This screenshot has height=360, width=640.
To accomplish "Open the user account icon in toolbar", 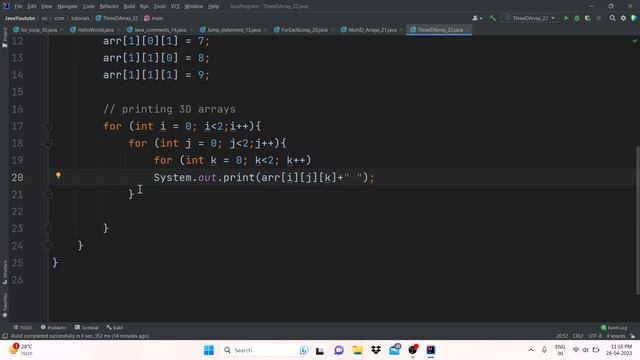I will click(477, 18).
